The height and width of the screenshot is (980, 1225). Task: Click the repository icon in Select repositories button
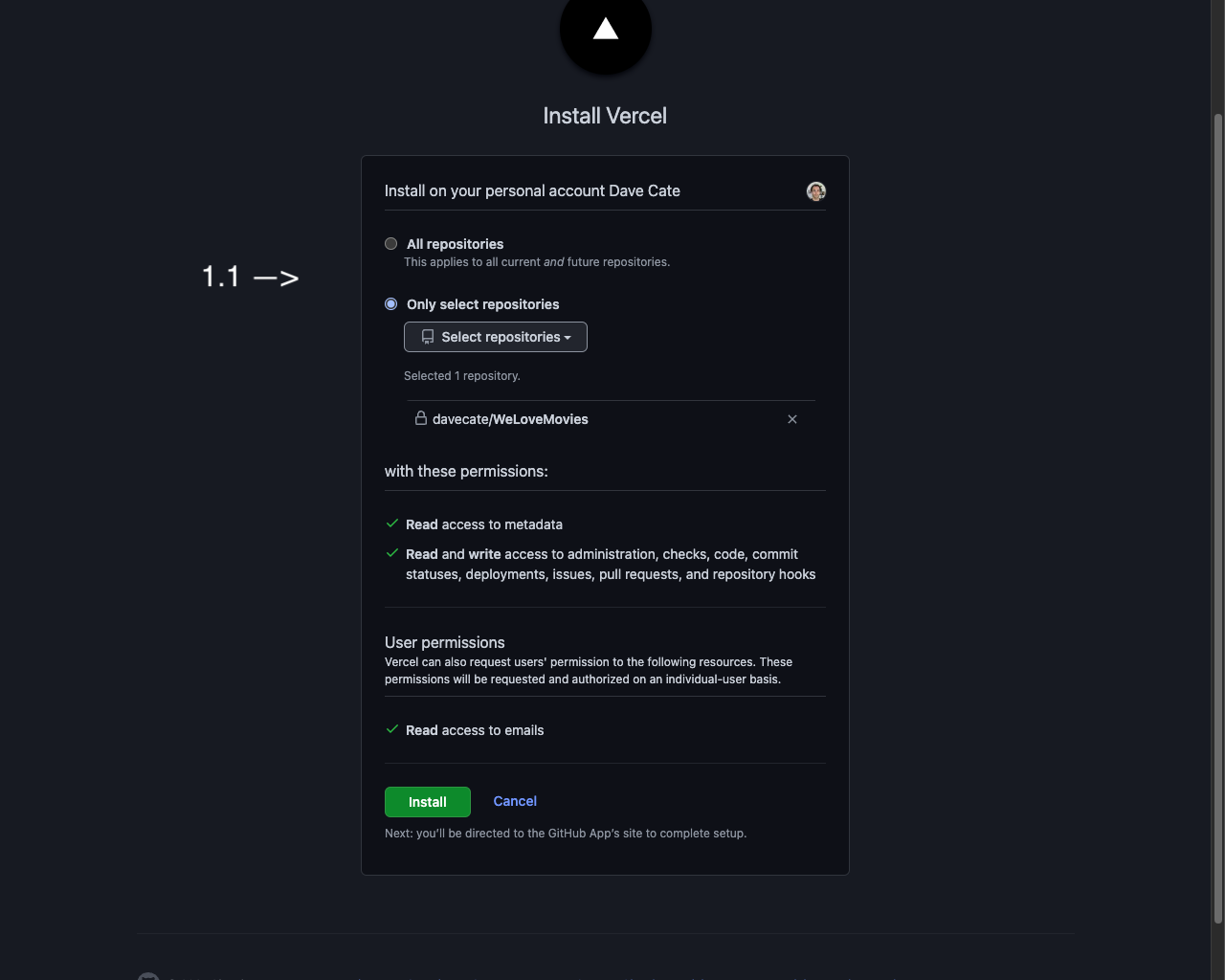[x=426, y=336]
